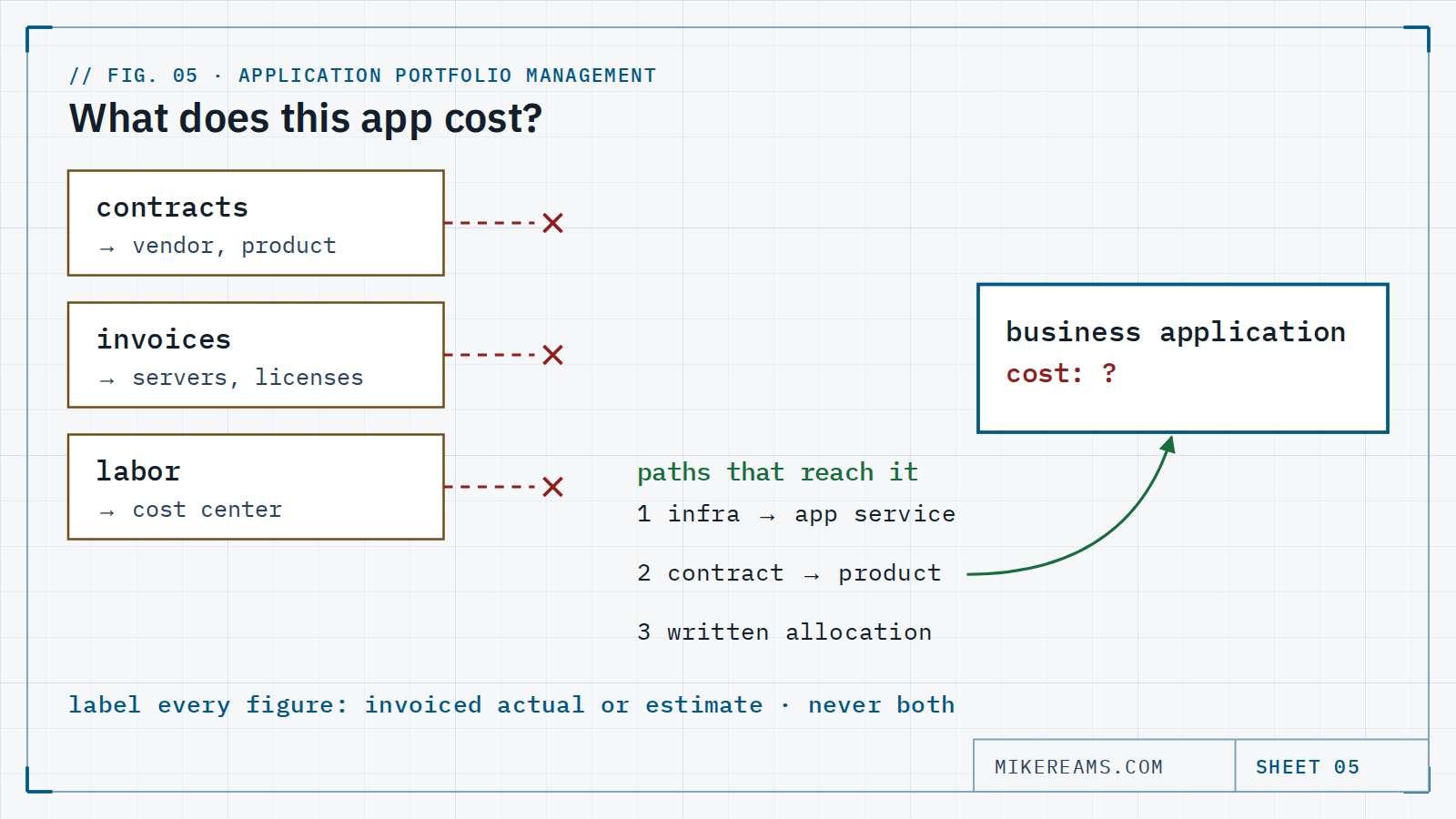Click the red X next to invoices

click(x=552, y=355)
